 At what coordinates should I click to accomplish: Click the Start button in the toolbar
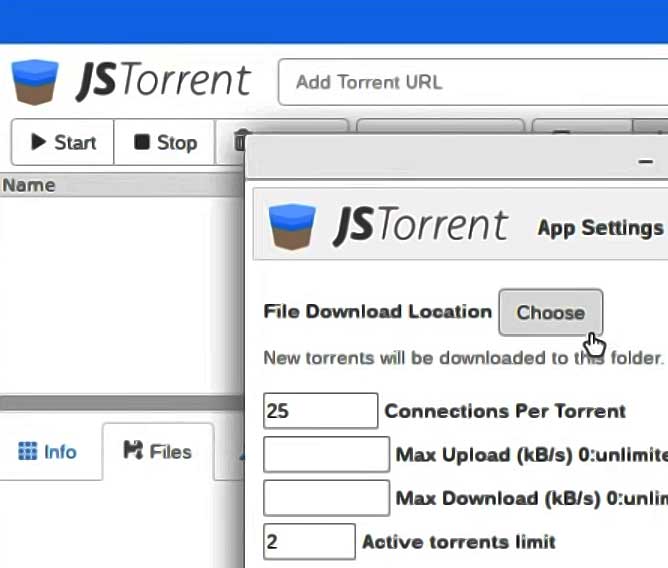(x=63, y=142)
